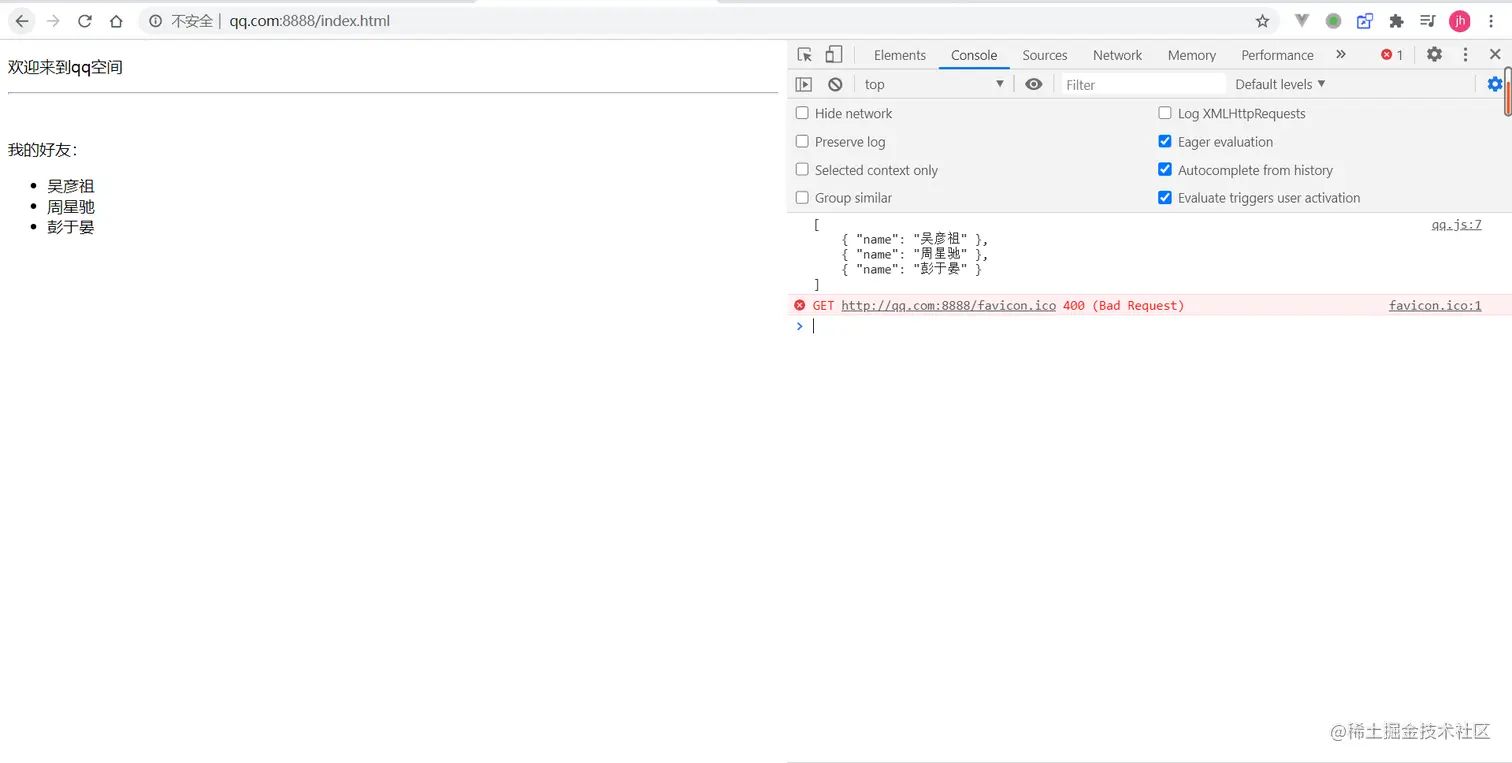Click the 我的好友 label
1512x763 pixels.
tap(43, 150)
